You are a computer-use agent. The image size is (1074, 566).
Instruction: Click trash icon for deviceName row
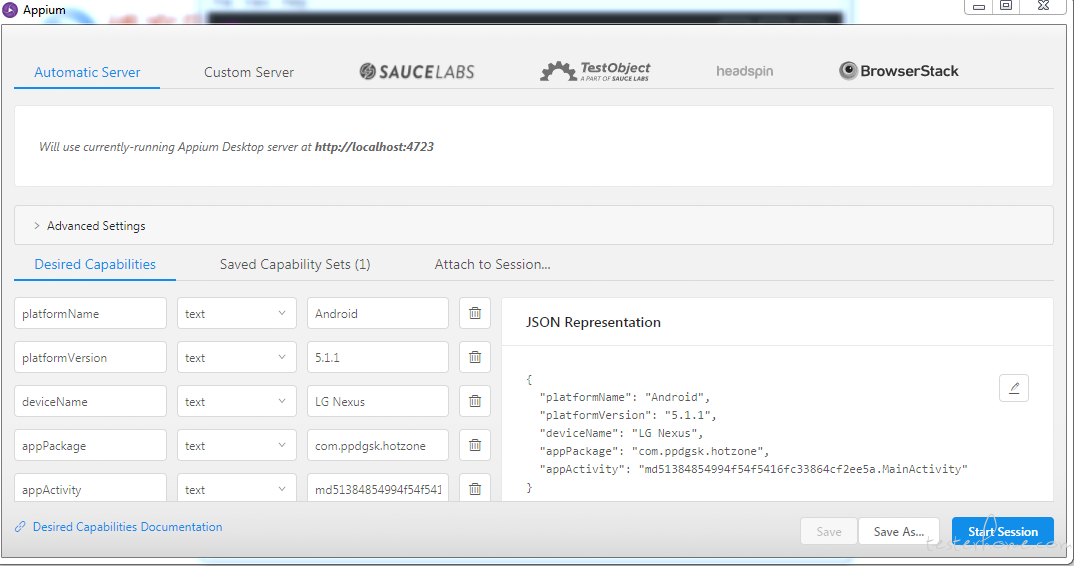tap(475, 401)
